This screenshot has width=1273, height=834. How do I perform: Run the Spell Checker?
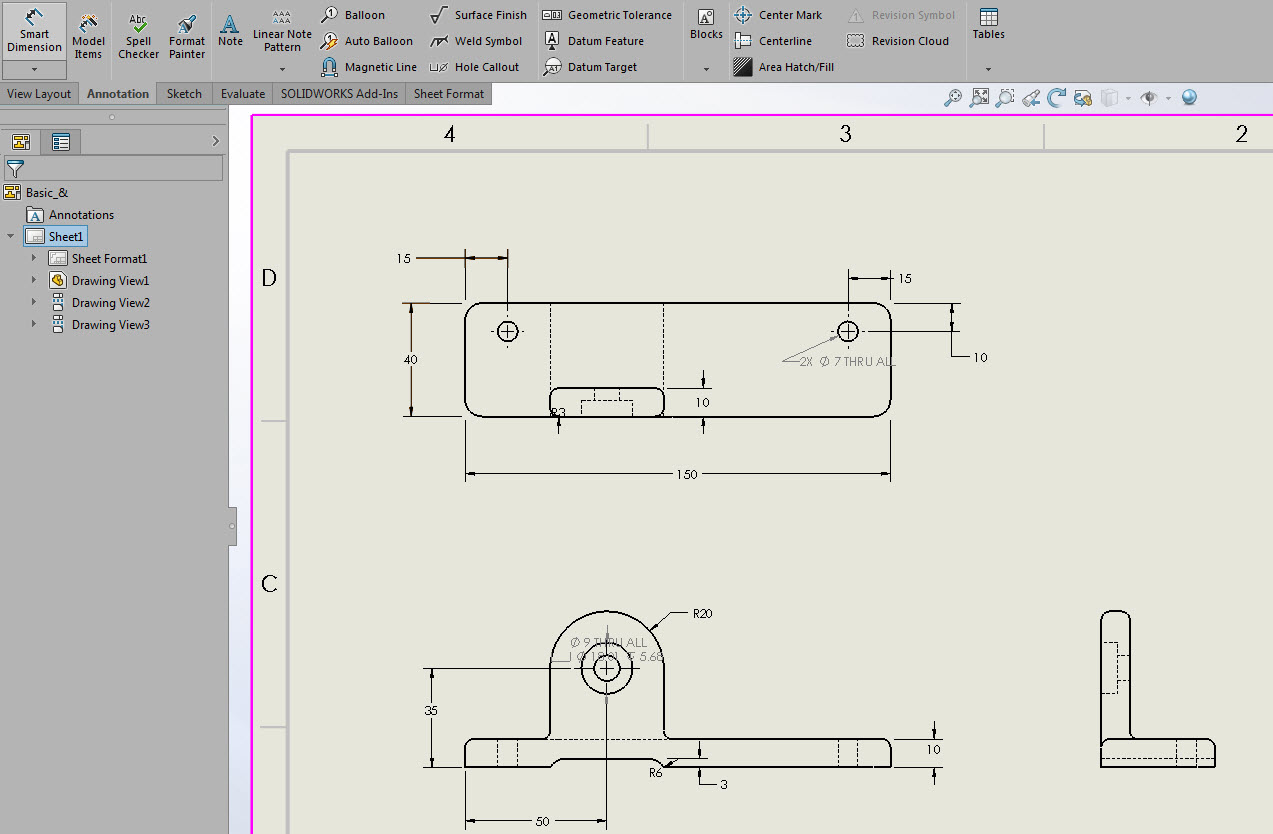[x=138, y=36]
